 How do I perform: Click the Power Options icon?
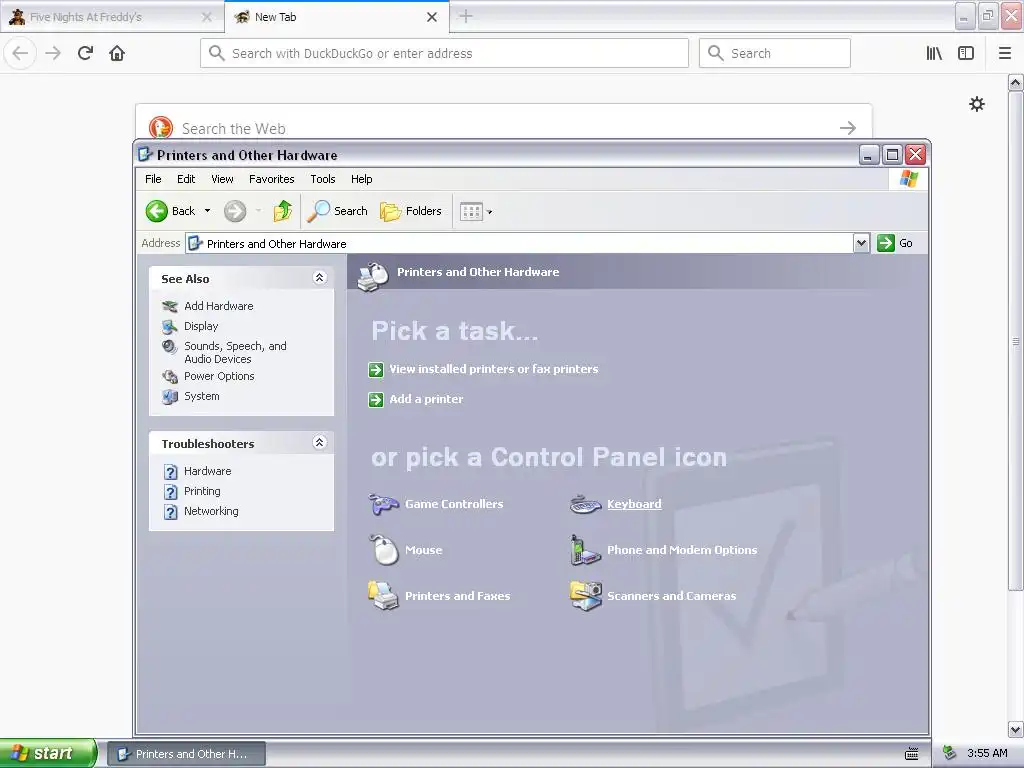170,376
